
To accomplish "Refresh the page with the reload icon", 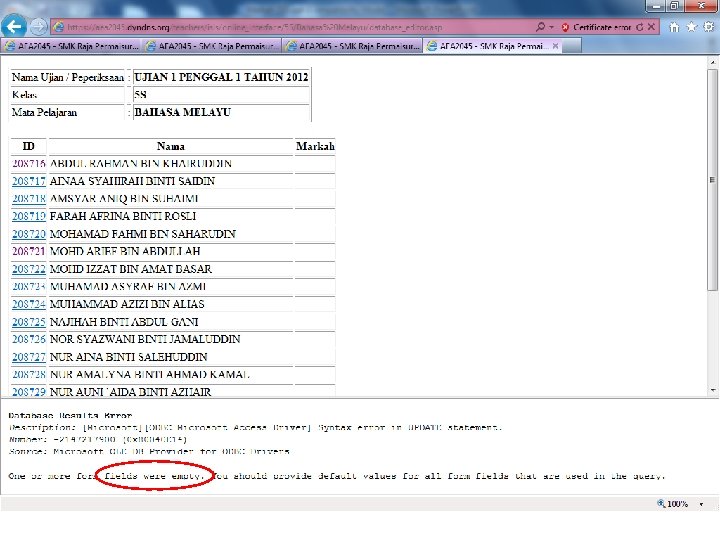I will pyautogui.click(x=640, y=27).
